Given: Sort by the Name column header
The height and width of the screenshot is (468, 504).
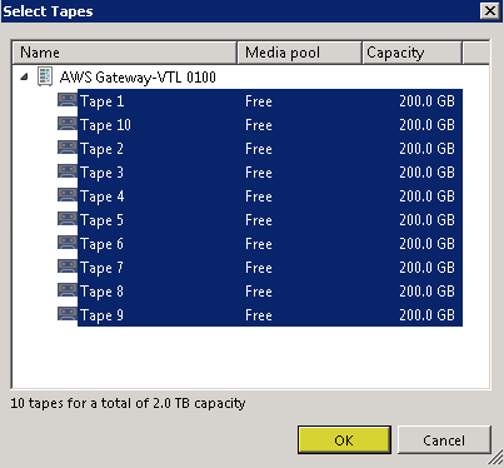Looking at the screenshot, I should [x=124, y=53].
